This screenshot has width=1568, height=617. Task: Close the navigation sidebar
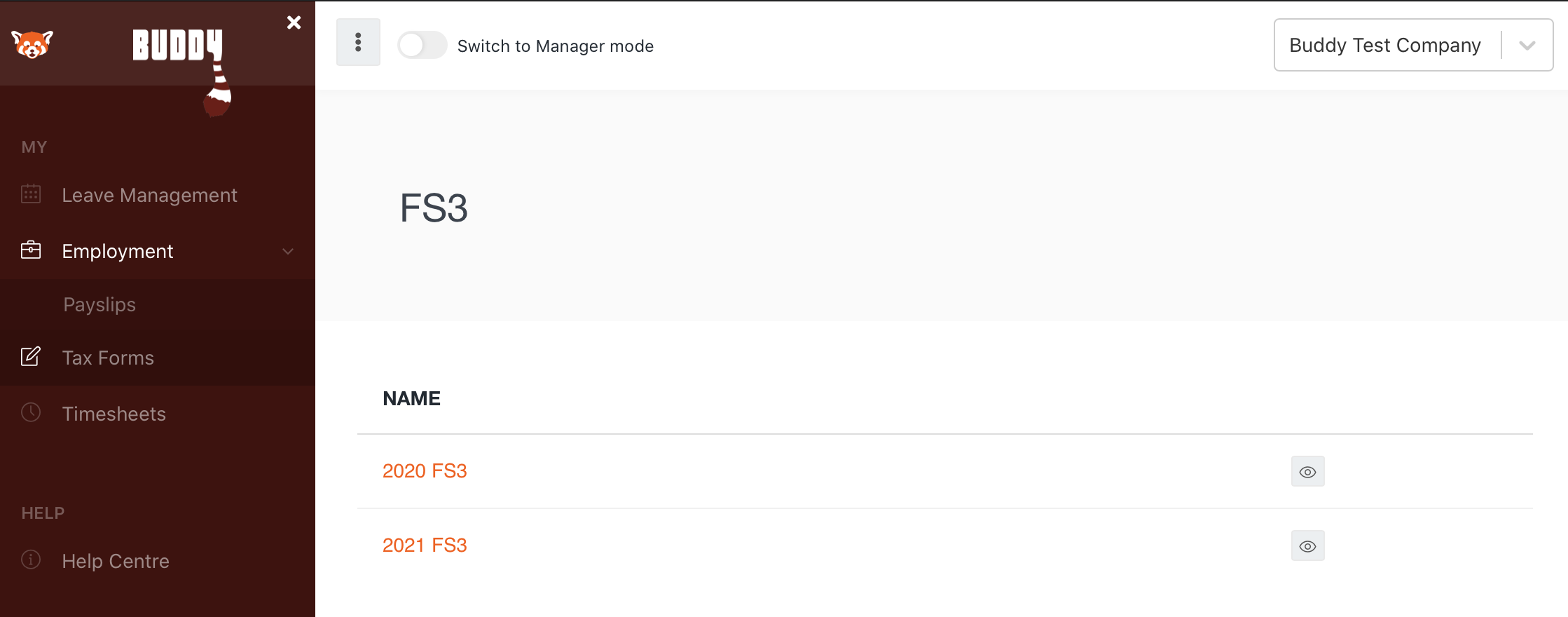[x=294, y=22]
